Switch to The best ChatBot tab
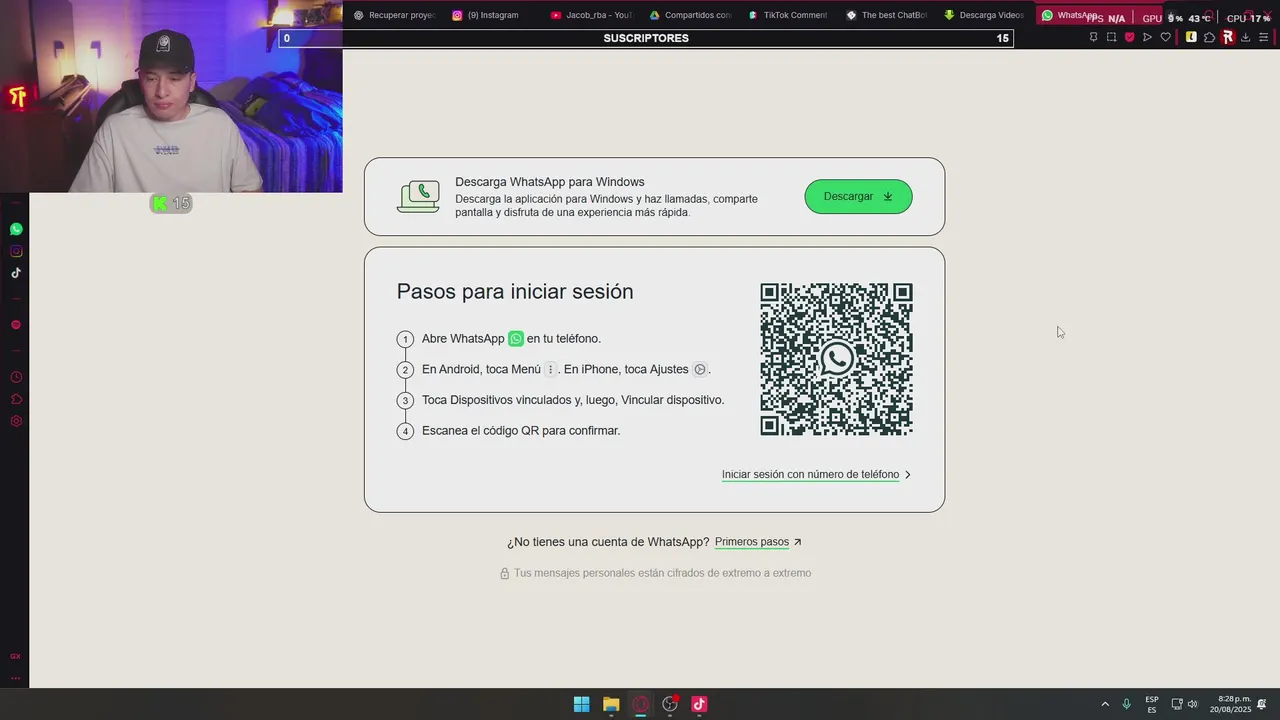The image size is (1280, 720). (x=886, y=15)
